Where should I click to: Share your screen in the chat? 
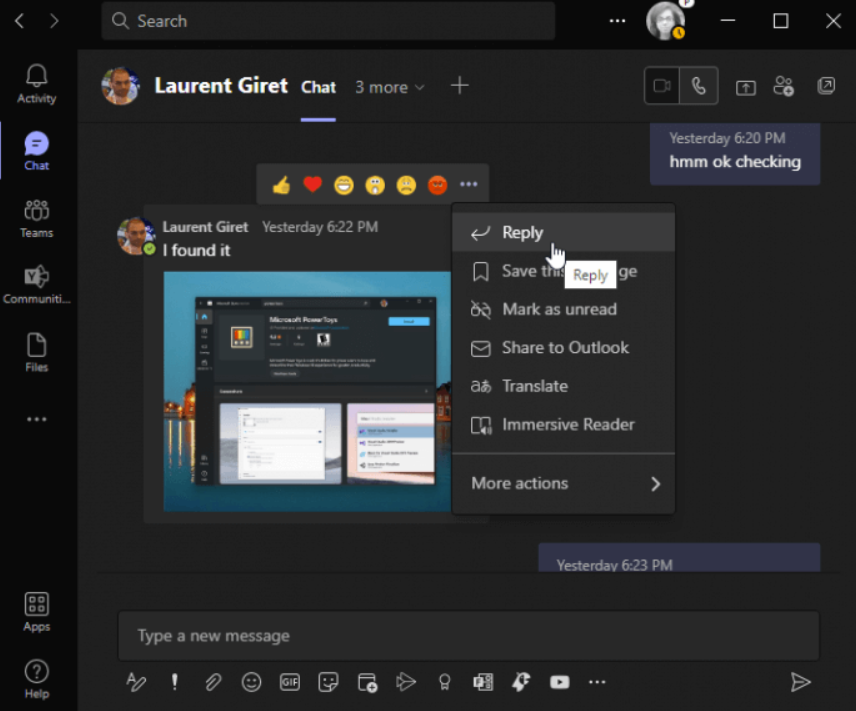[x=746, y=87]
